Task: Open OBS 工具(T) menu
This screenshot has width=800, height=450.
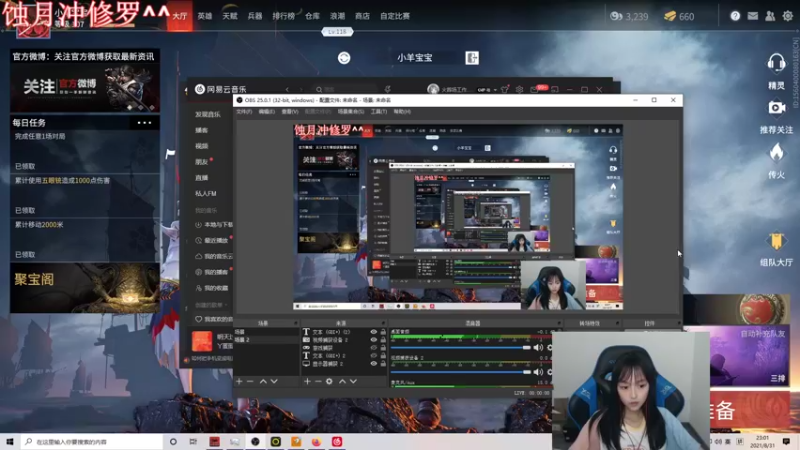Action: click(379, 112)
